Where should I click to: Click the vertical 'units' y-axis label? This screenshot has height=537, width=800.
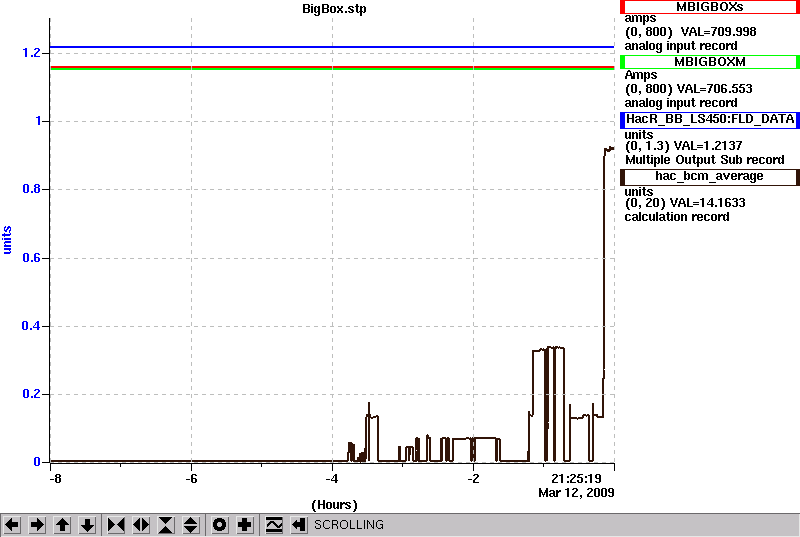coord(7,240)
